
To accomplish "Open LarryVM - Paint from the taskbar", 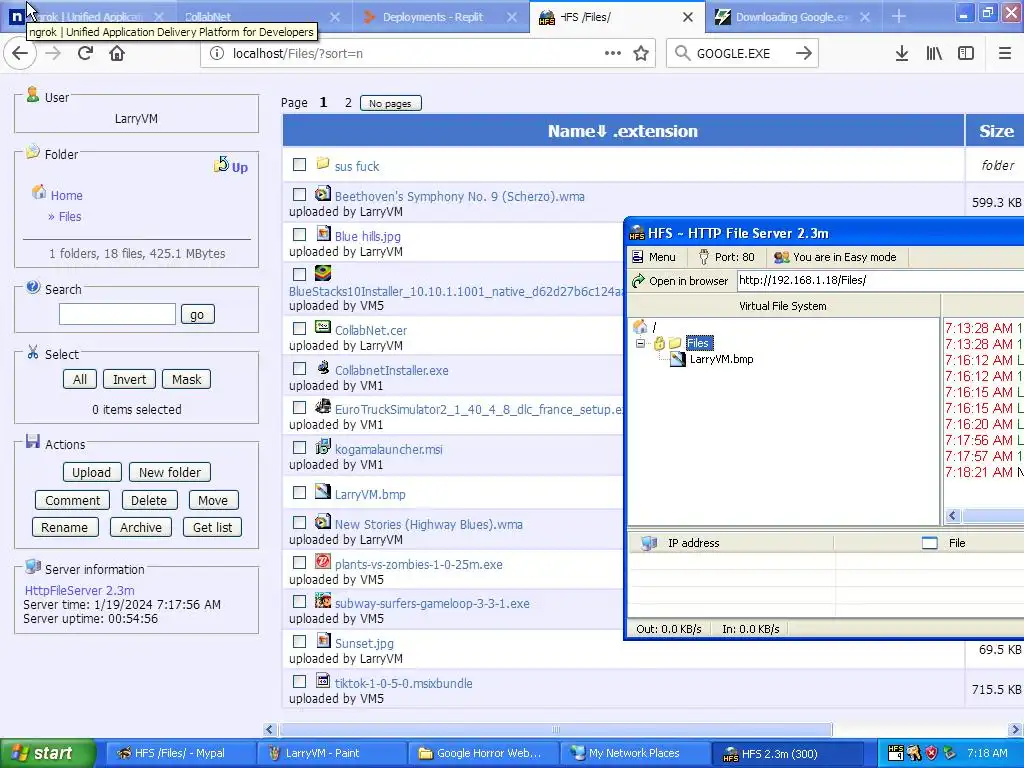I will pos(331,753).
